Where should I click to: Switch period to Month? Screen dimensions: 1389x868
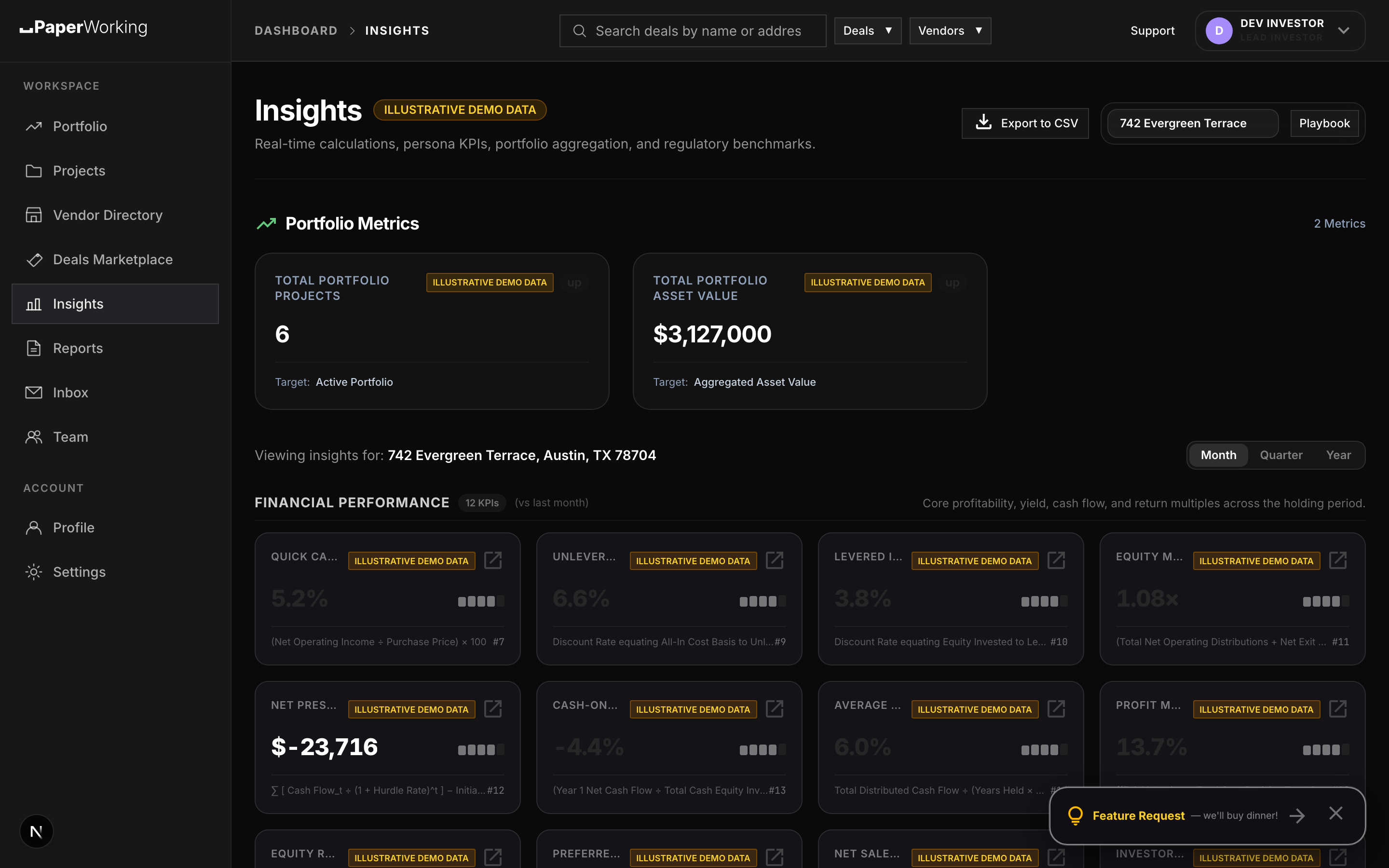point(1219,455)
